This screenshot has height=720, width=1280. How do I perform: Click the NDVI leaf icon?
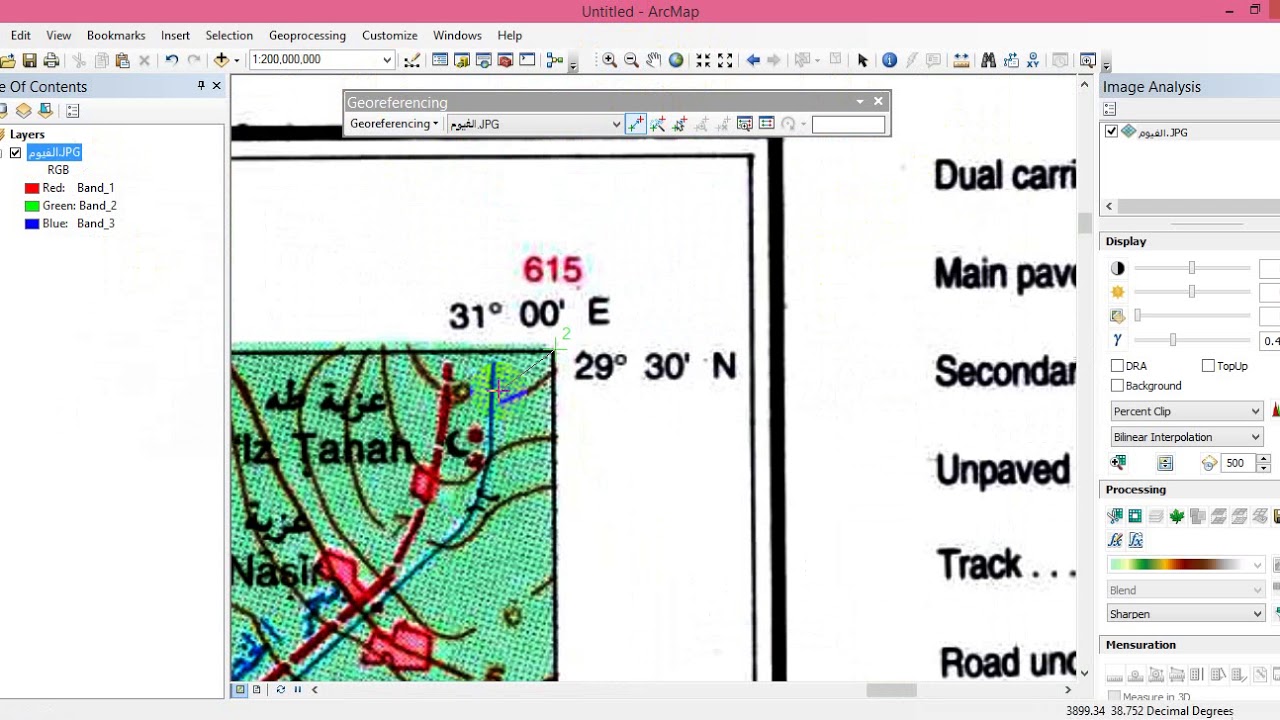(x=1177, y=516)
